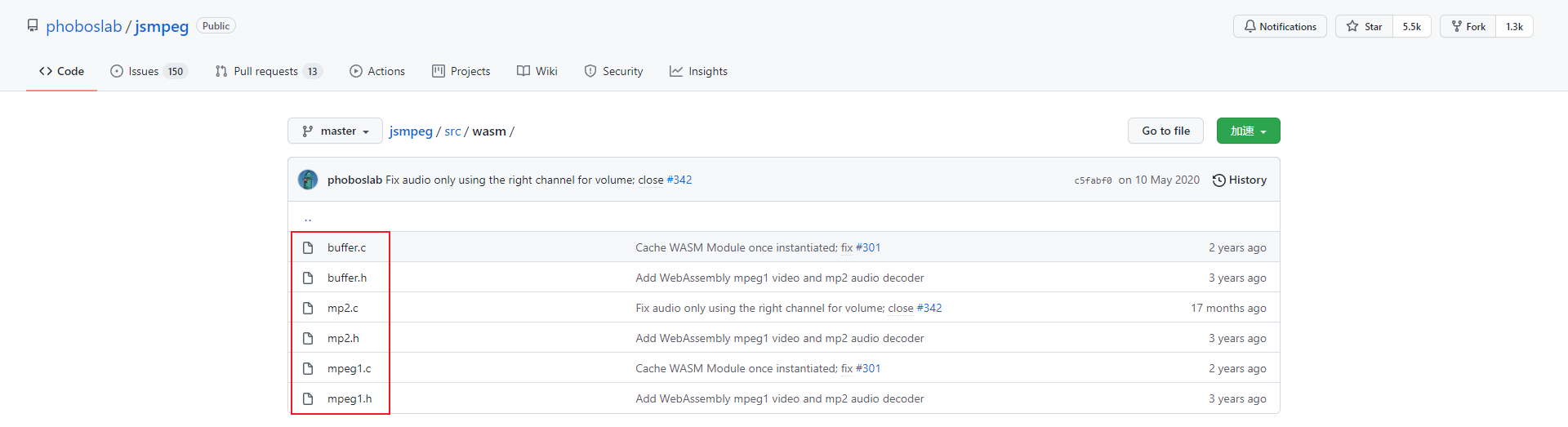Open the #301 link in mpeg1.c row
The image size is (1568, 427).
[x=868, y=368]
